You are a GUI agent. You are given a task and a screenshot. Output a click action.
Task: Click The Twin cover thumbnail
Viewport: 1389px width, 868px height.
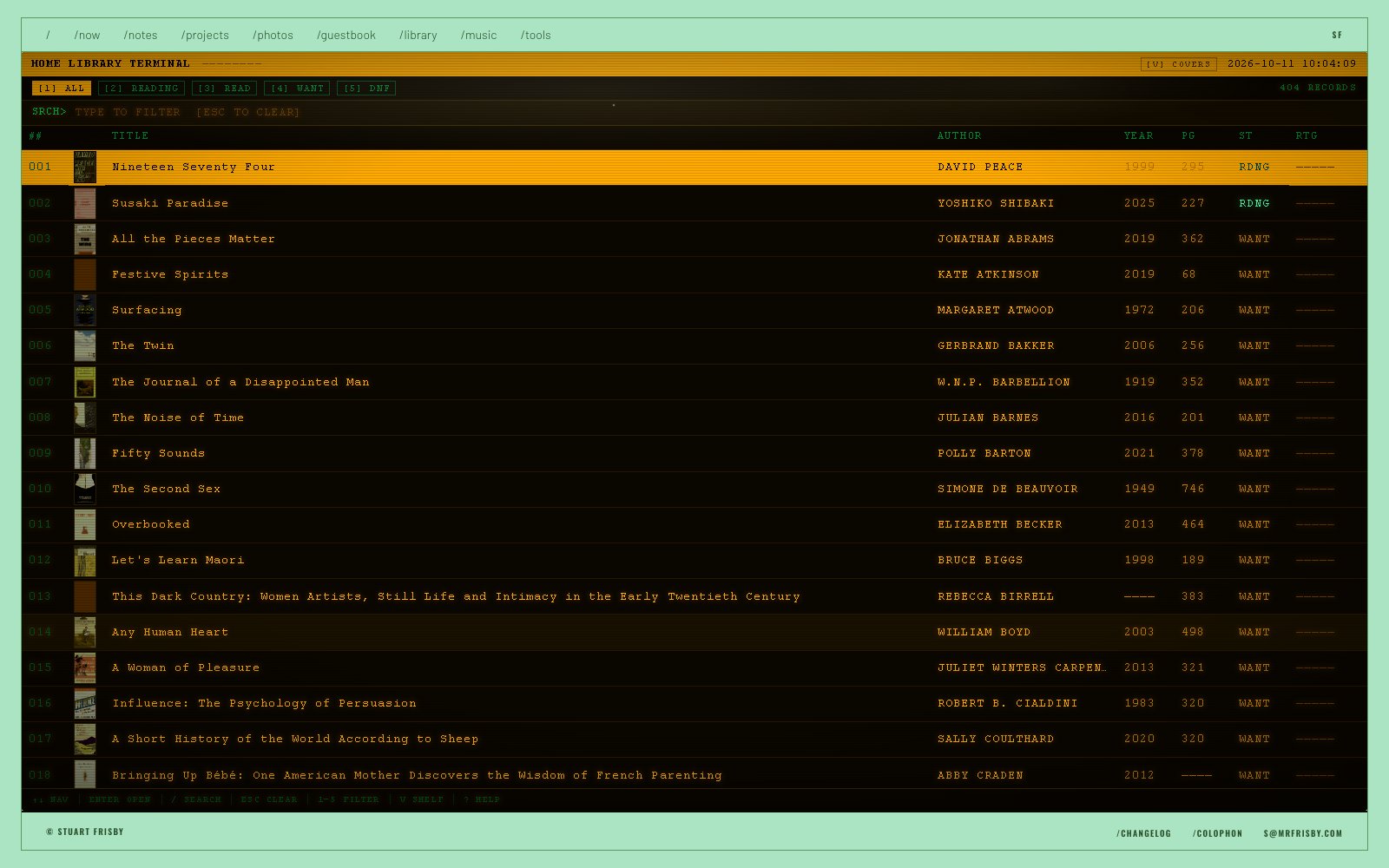pos(85,345)
